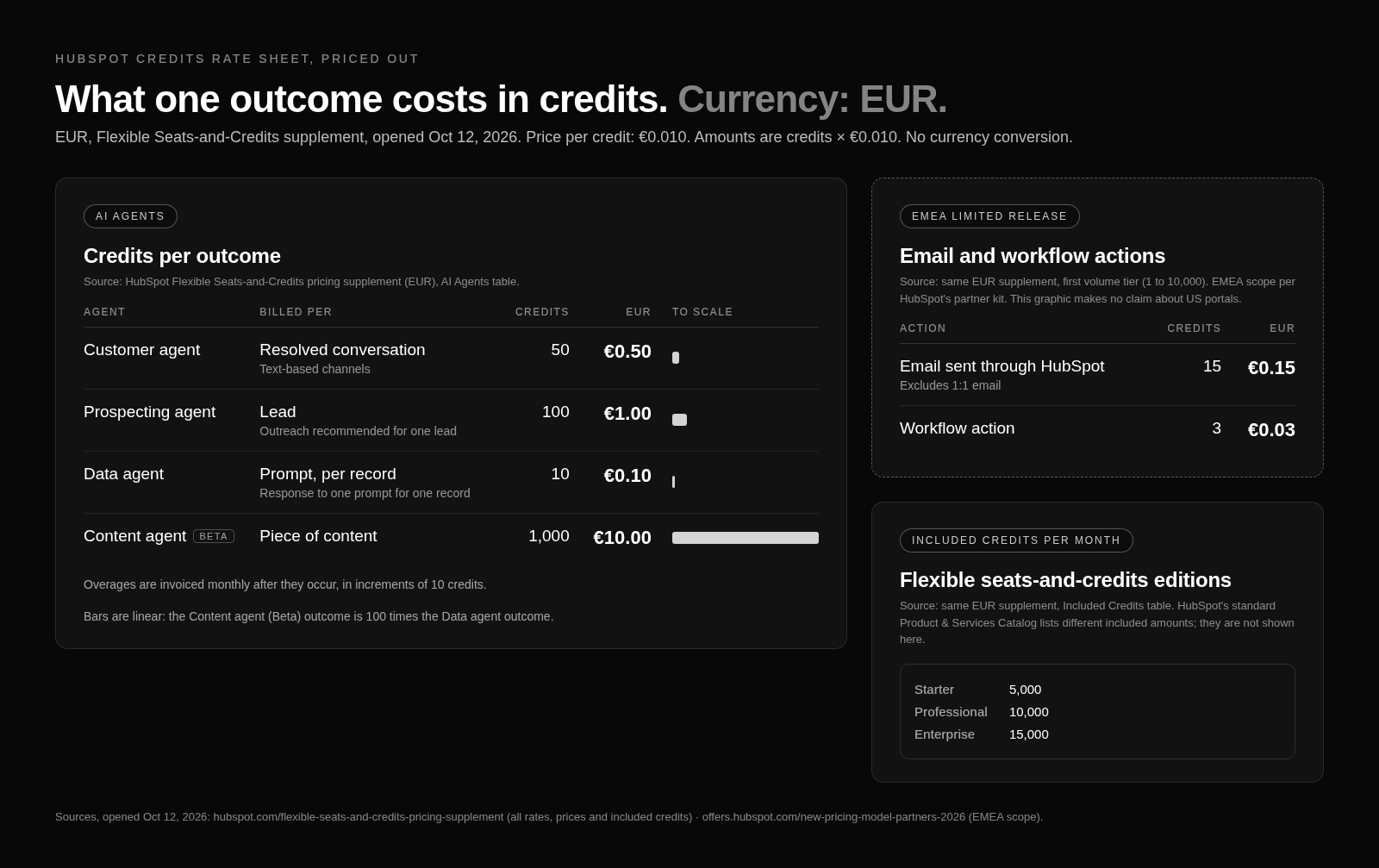The width and height of the screenshot is (1379, 868).
Task: Click the 'Prospecting agent' row label
Action: coord(149,412)
